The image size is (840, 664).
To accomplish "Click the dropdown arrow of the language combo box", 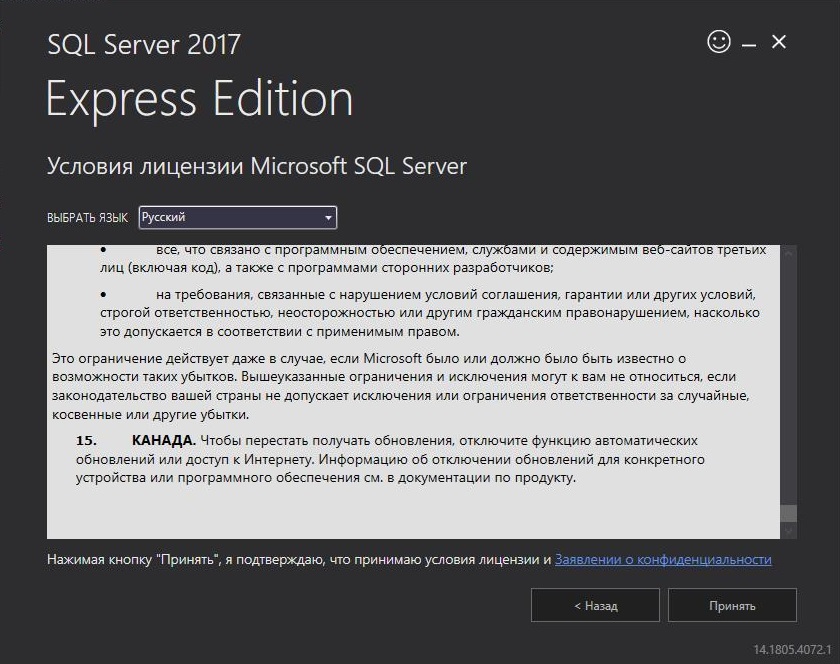I will click(x=328, y=218).
